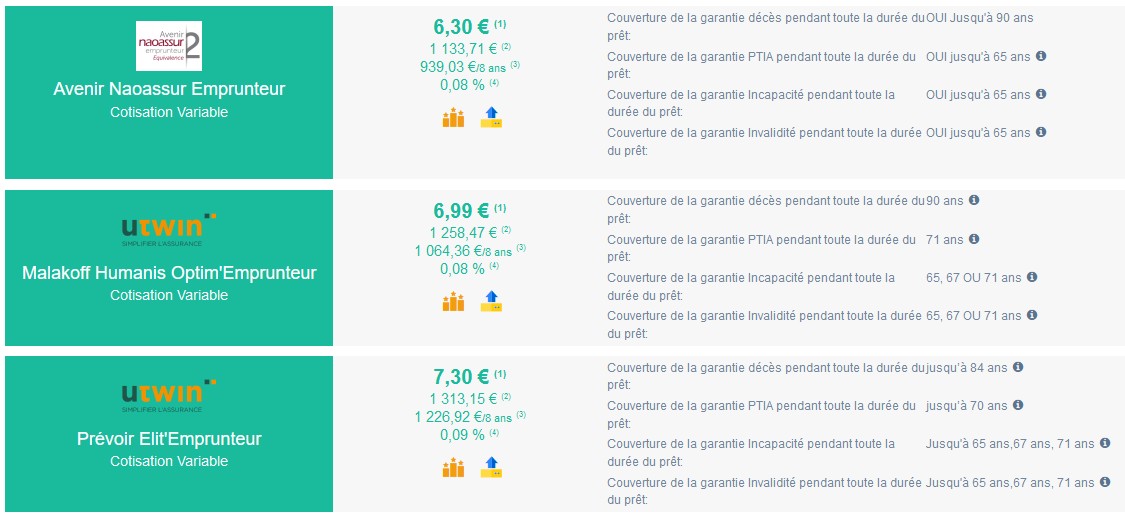Open info icon beside Naoassur Incapacité 65 ans
The image size is (1125, 517).
1041,94
